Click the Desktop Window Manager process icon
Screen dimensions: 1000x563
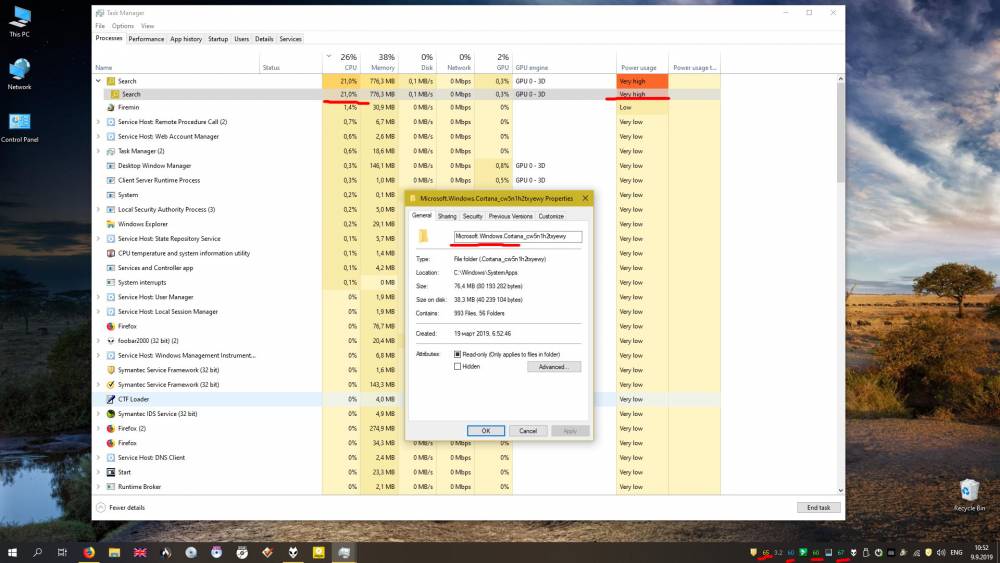[x=111, y=166]
